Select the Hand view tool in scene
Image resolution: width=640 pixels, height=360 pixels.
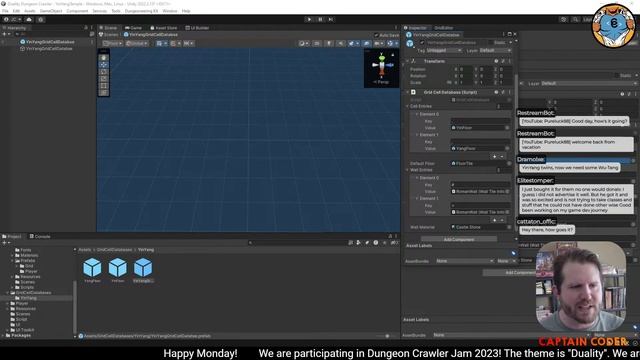coord(104,58)
